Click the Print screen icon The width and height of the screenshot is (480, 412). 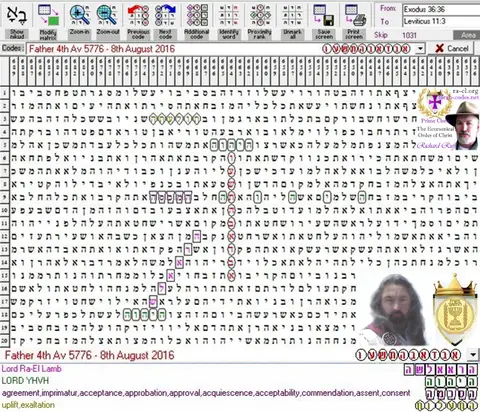click(354, 15)
